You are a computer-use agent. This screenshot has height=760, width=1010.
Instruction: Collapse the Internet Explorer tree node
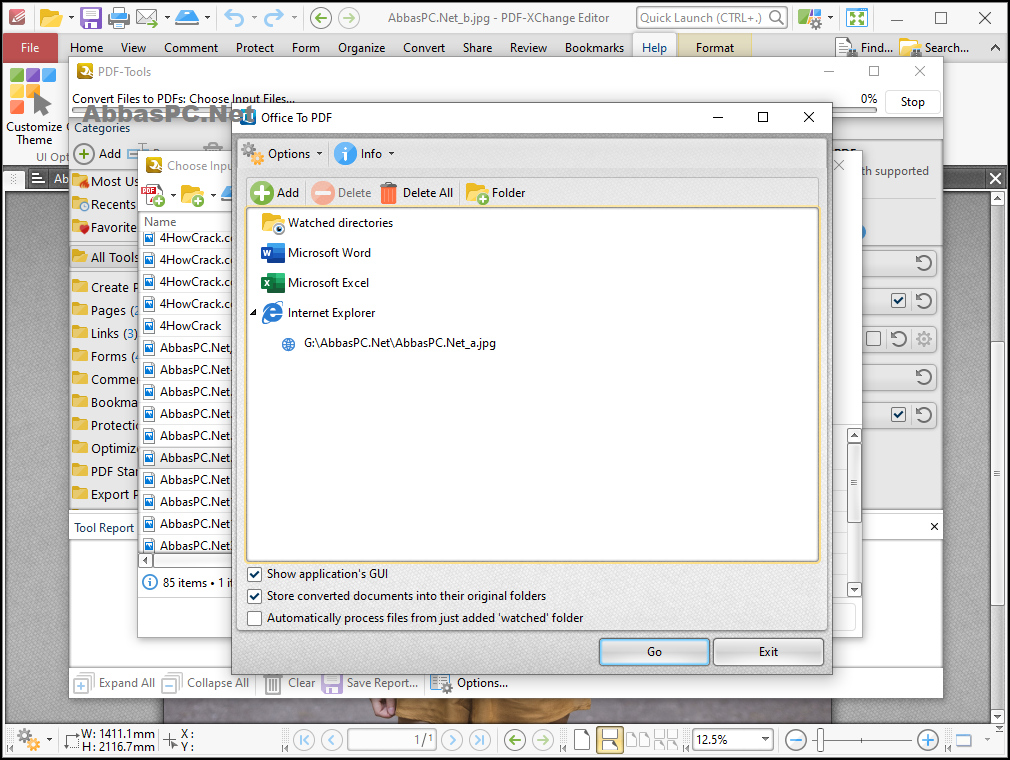tap(253, 313)
